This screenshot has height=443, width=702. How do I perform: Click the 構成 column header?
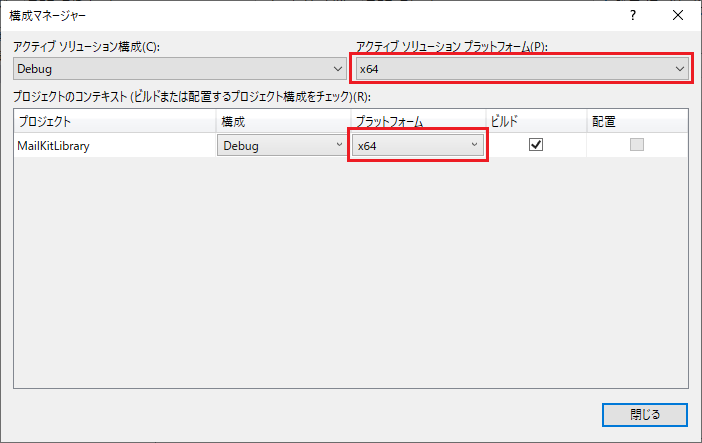[x=283, y=121]
